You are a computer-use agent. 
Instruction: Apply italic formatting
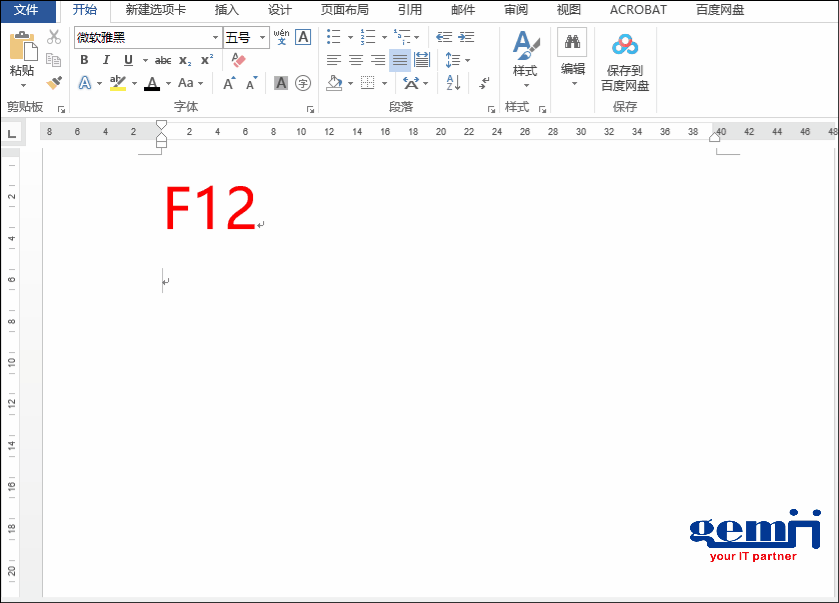click(x=106, y=60)
